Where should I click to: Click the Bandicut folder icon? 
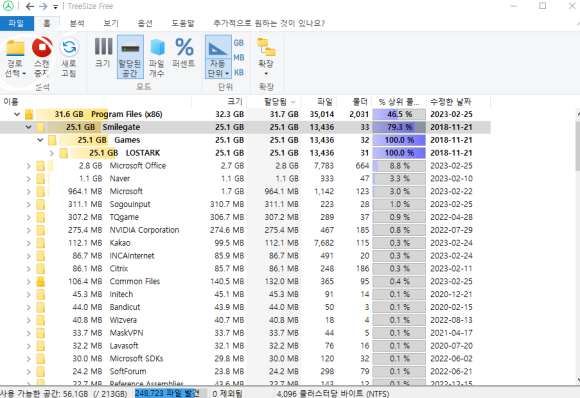pyautogui.click(x=41, y=307)
